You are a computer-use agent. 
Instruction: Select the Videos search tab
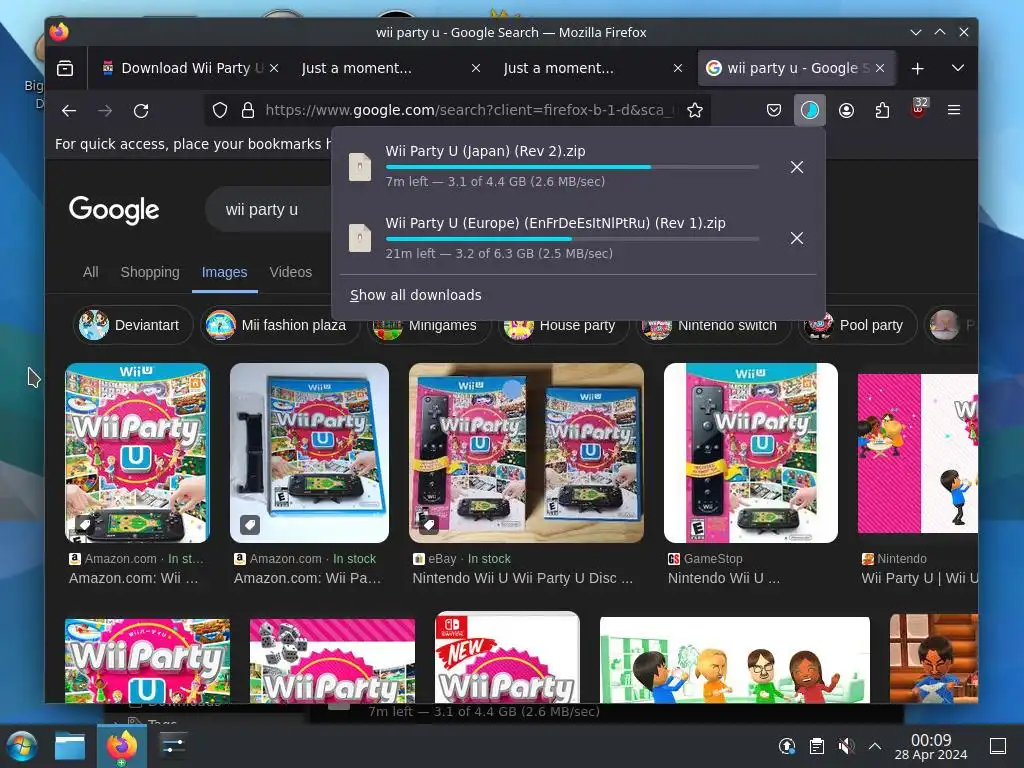[x=291, y=272]
